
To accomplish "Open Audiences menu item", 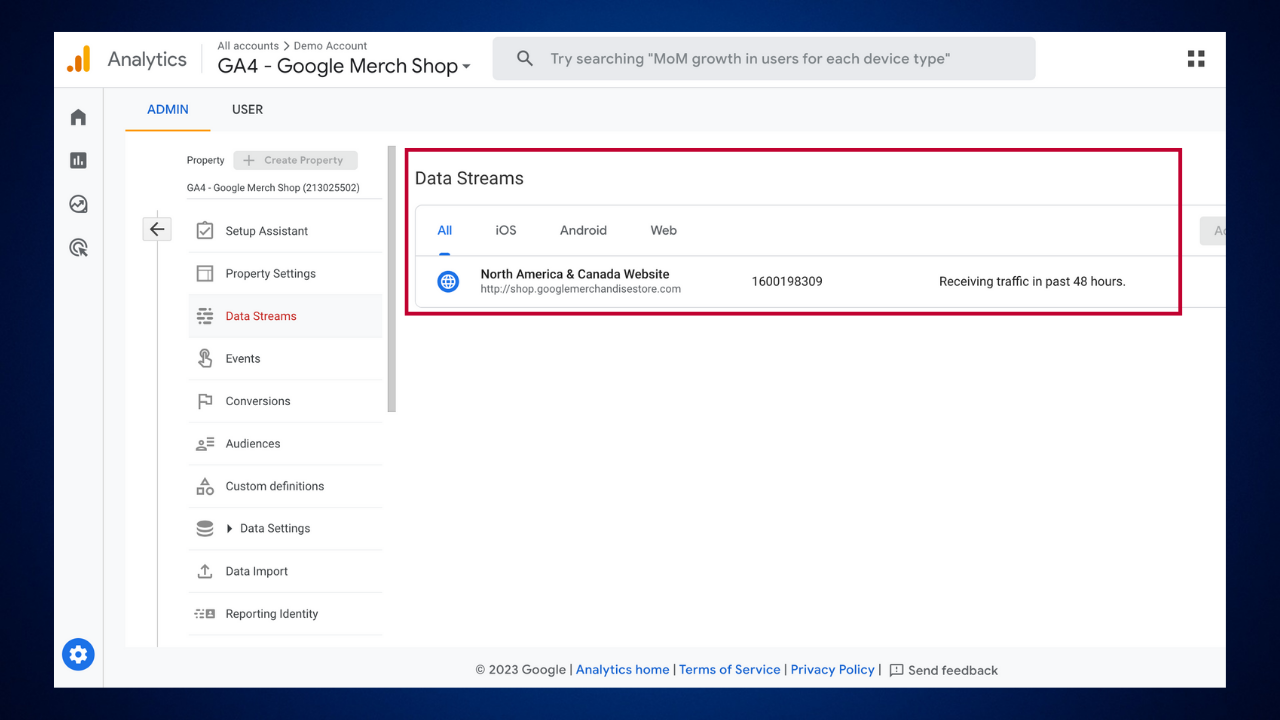I will 285,443.
